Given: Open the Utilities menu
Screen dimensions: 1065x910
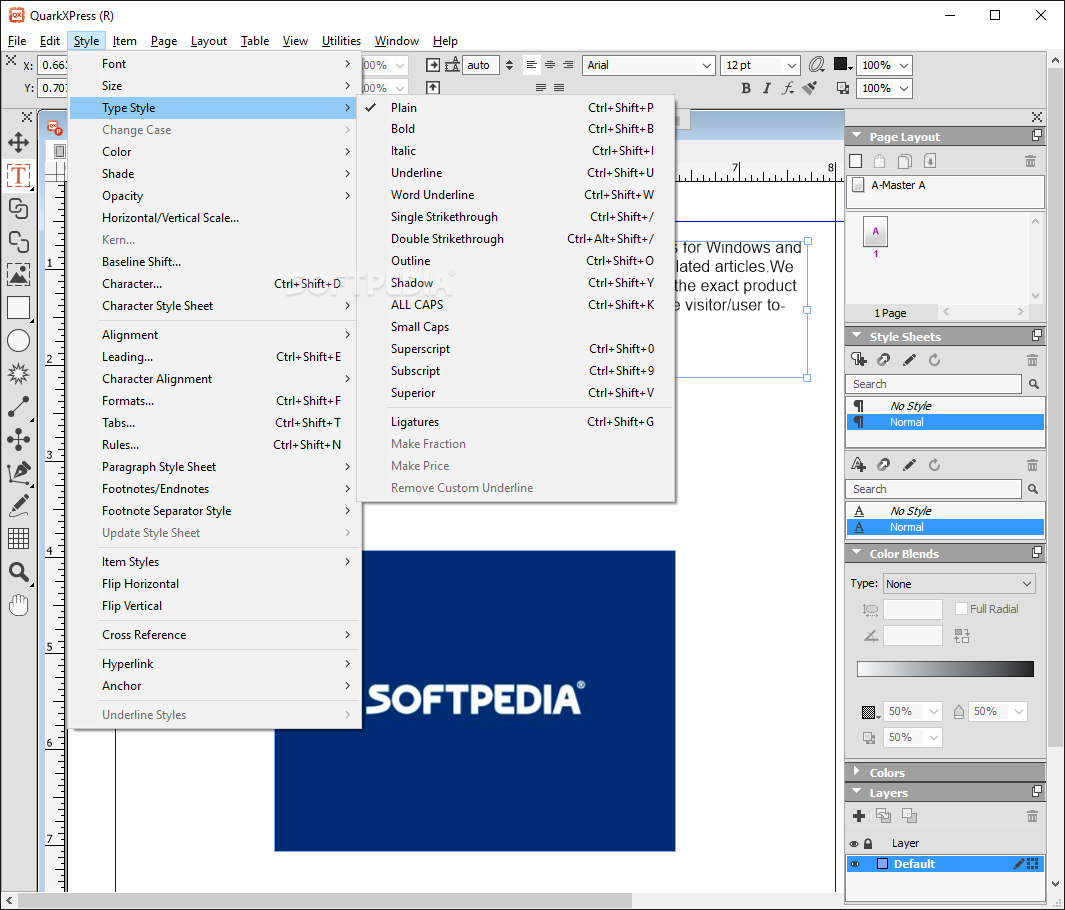Looking at the screenshot, I should pyautogui.click(x=341, y=41).
